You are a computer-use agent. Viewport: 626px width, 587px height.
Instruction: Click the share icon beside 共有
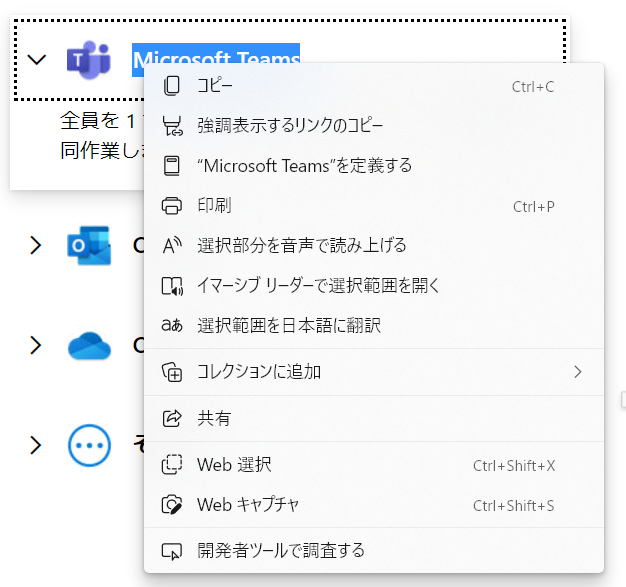coord(172,418)
